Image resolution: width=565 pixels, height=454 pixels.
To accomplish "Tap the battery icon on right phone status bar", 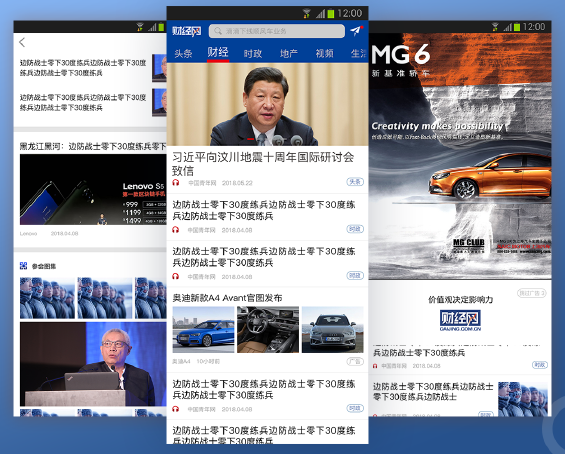I will point(517,27).
